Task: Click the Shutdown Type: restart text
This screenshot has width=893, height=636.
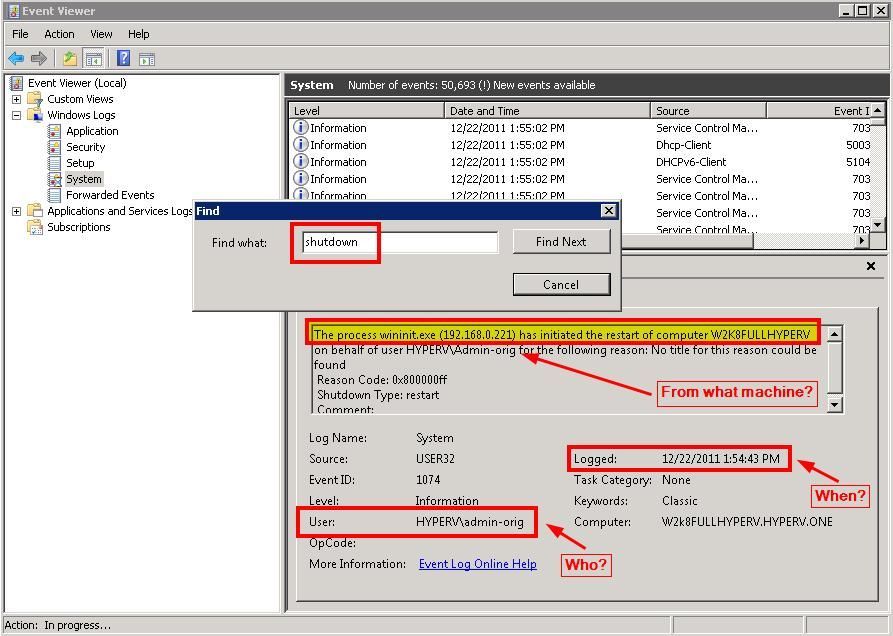Action: (x=378, y=395)
